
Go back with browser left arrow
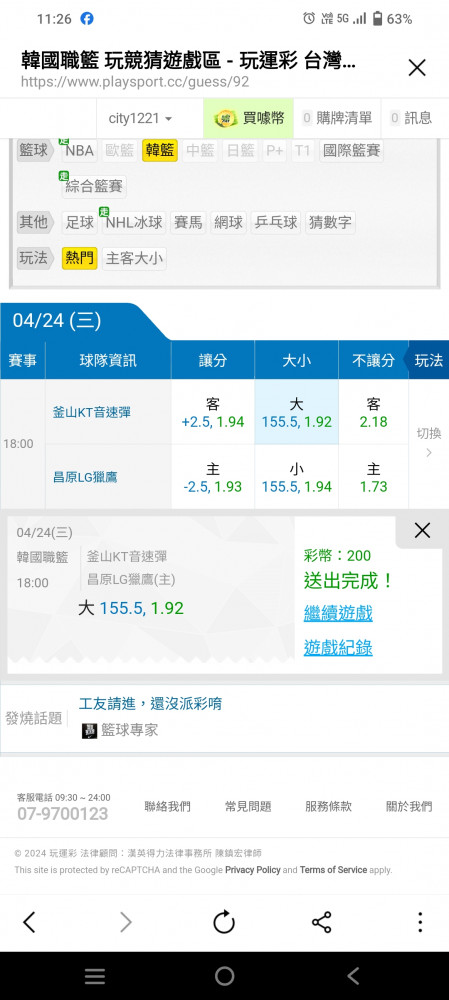[29, 922]
